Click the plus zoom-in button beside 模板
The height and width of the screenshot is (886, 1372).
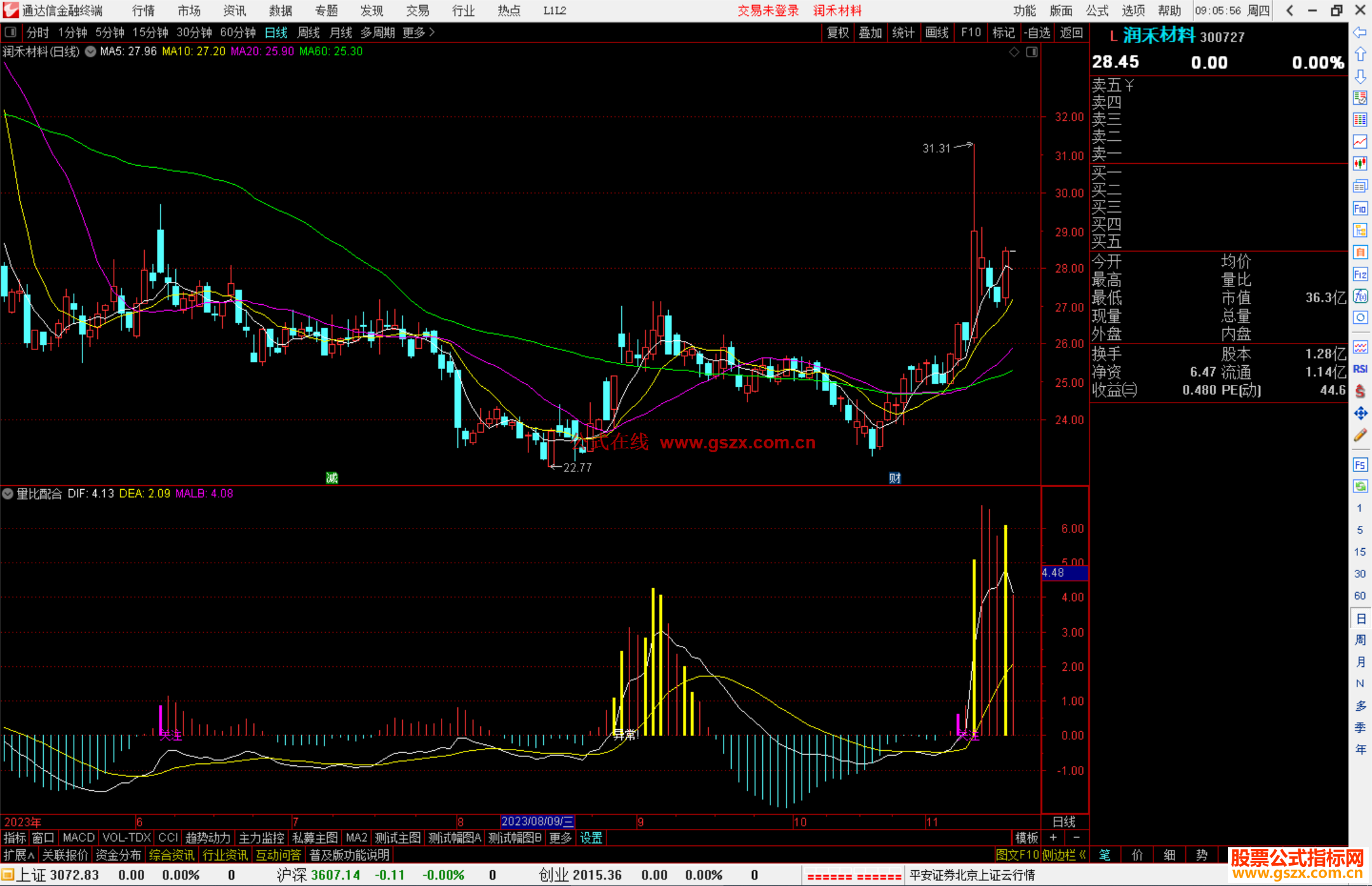point(1053,838)
